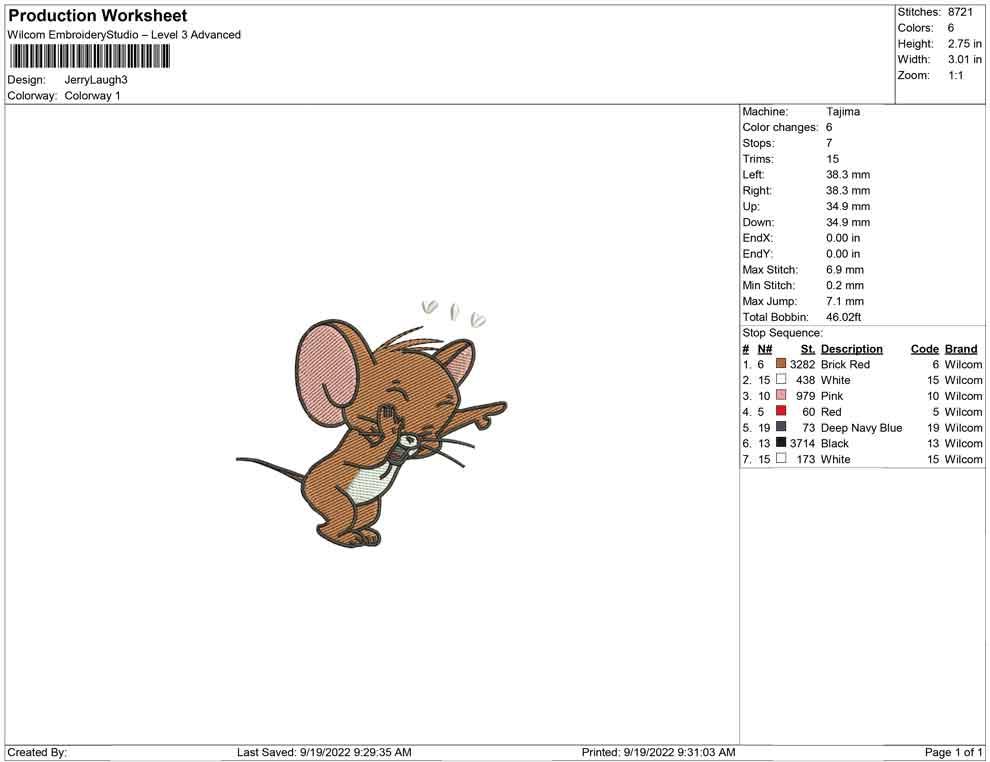This screenshot has width=990, height=762.
Task: Click the Jerry mouse embroidery design preview
Action: [x=371, y=423]
